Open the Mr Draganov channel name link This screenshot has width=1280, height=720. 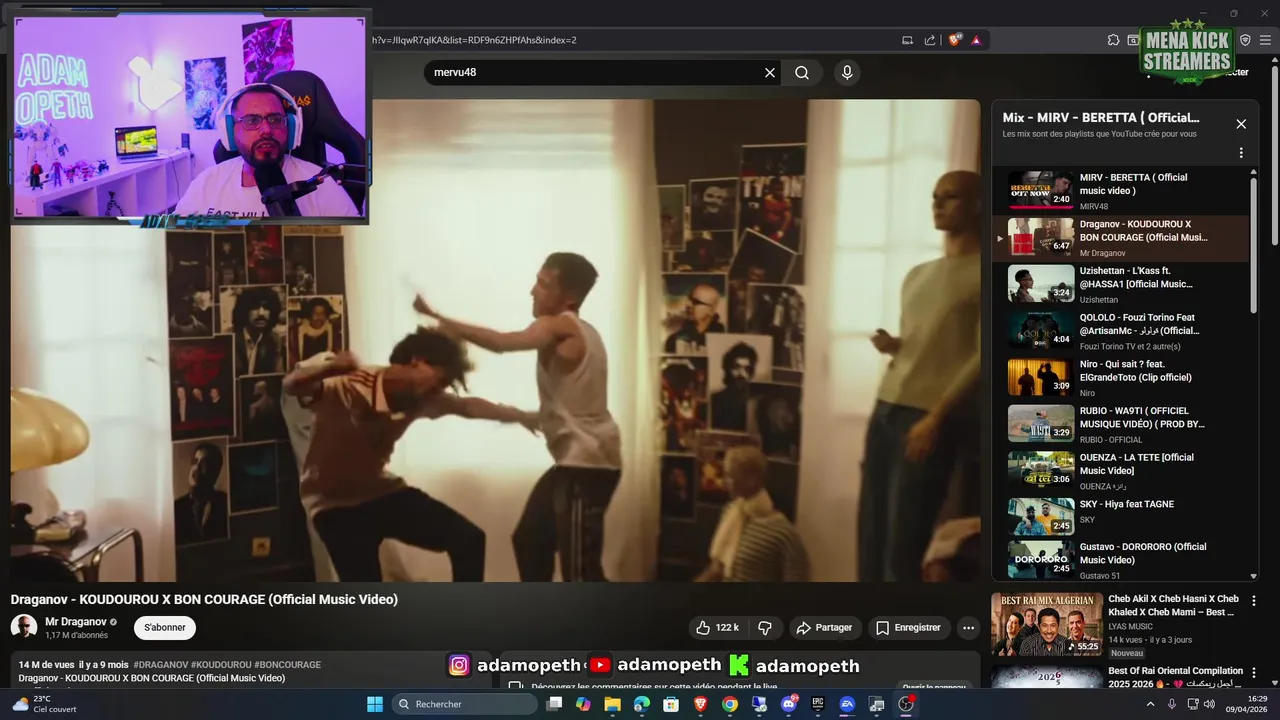pos(76,622)
